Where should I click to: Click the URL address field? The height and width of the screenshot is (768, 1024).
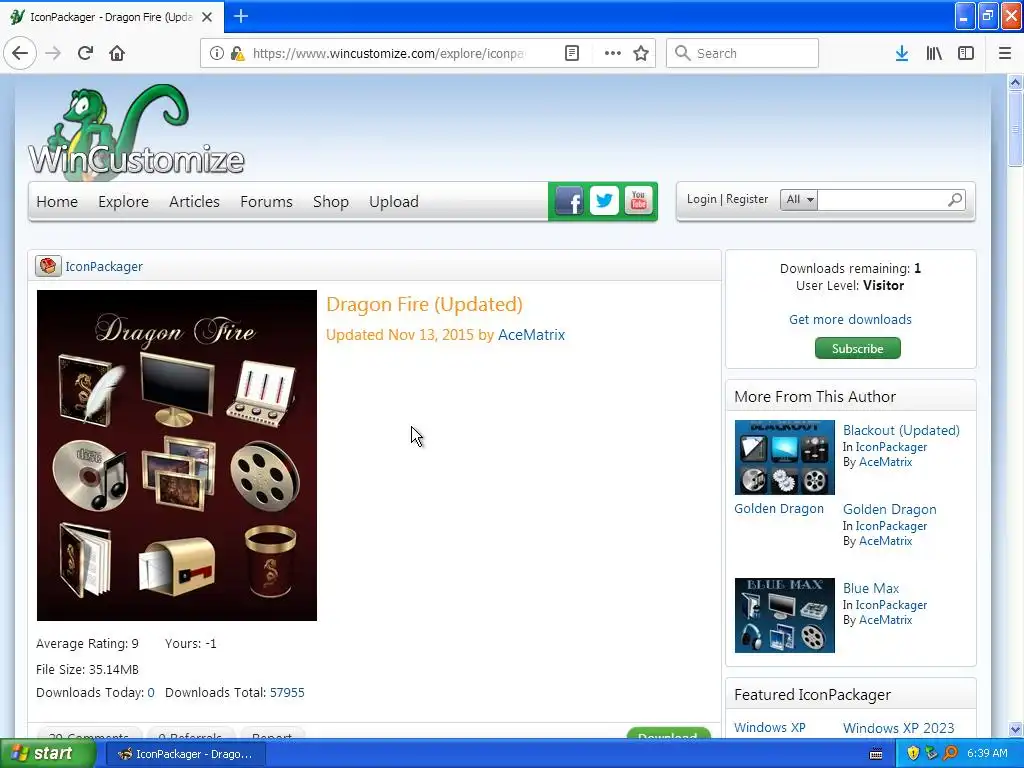[389, 53]
